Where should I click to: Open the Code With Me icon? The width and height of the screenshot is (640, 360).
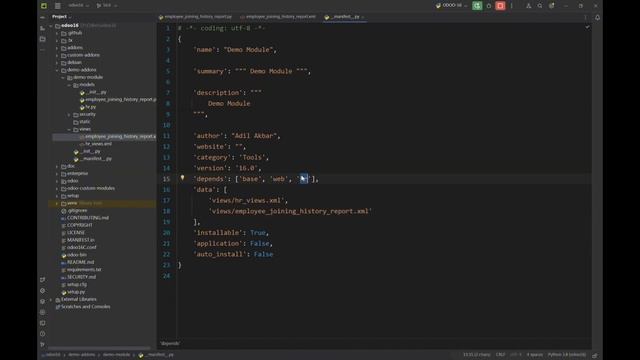pos(529,6)
